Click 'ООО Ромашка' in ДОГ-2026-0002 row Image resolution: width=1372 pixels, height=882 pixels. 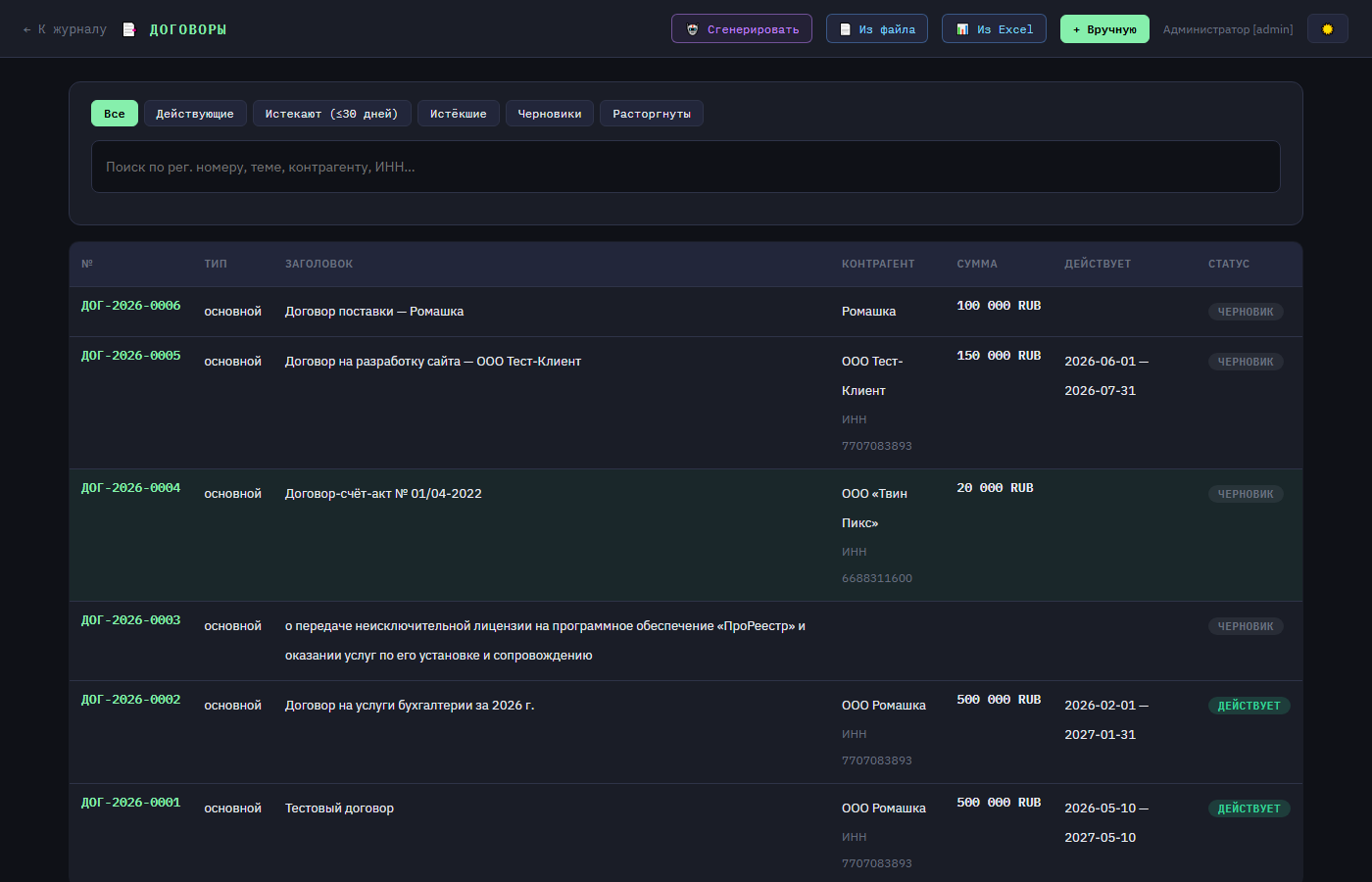click(884, 706)
